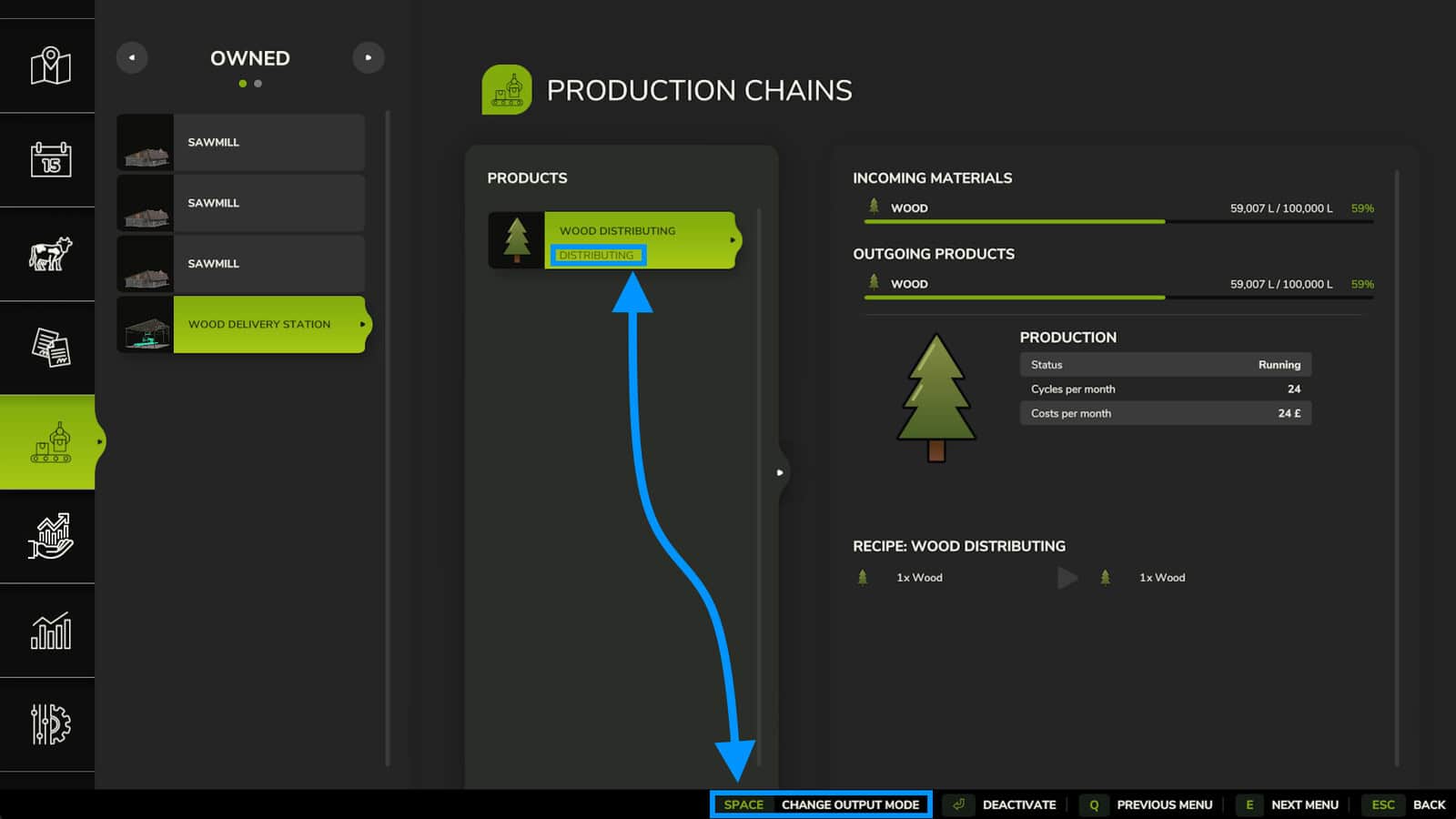Image resolution: width=1456 pixels, height=819 pixels.
Task: Click the Deactivate button
Action: 1001,804
